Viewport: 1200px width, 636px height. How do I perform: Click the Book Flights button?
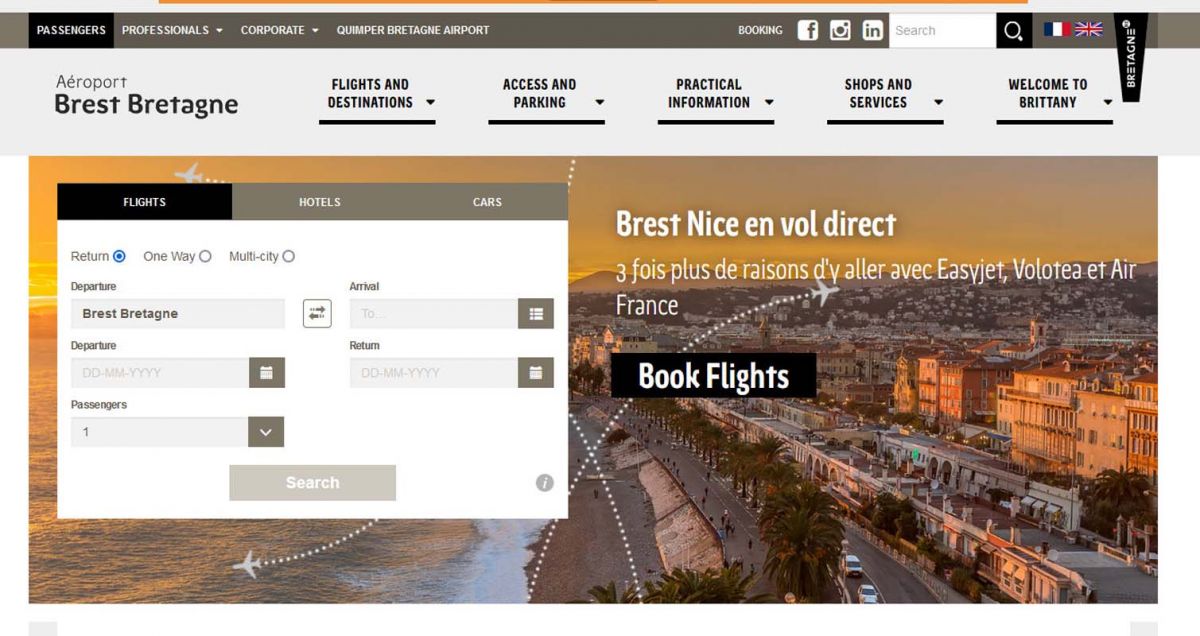click(714, 376)
